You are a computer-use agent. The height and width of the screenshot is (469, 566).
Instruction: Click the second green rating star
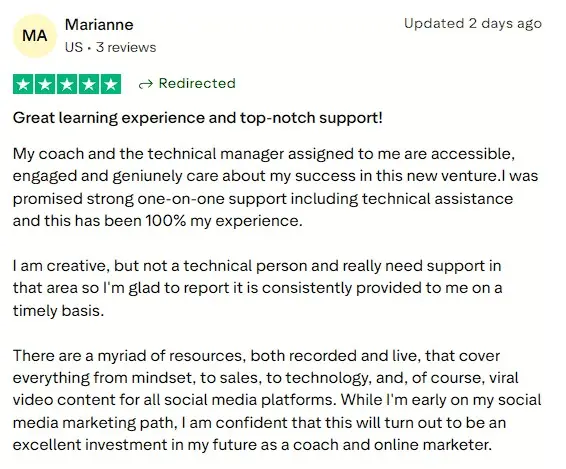coord(45,84)
